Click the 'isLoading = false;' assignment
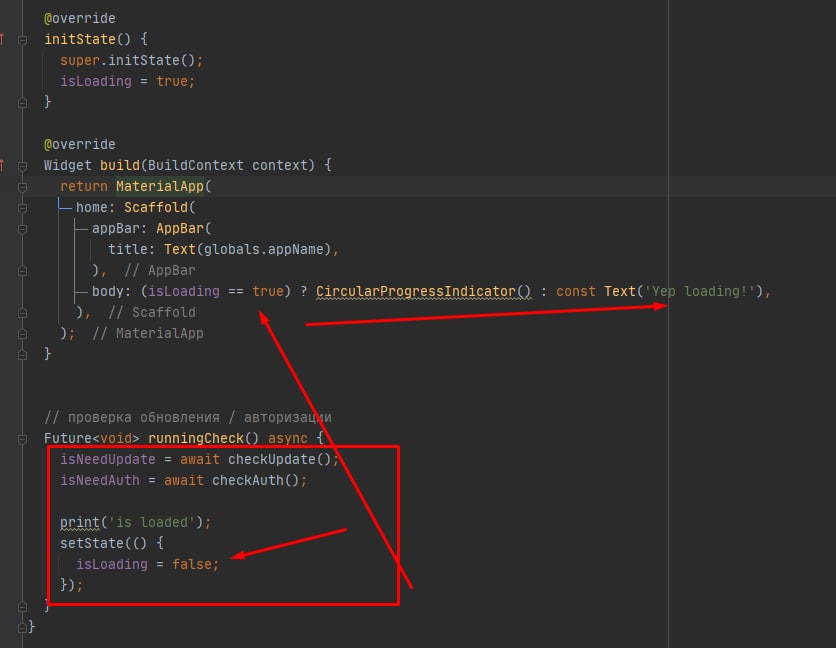This screenshot has height=648, width=836. pyautogui.click(x=147, y=564)
